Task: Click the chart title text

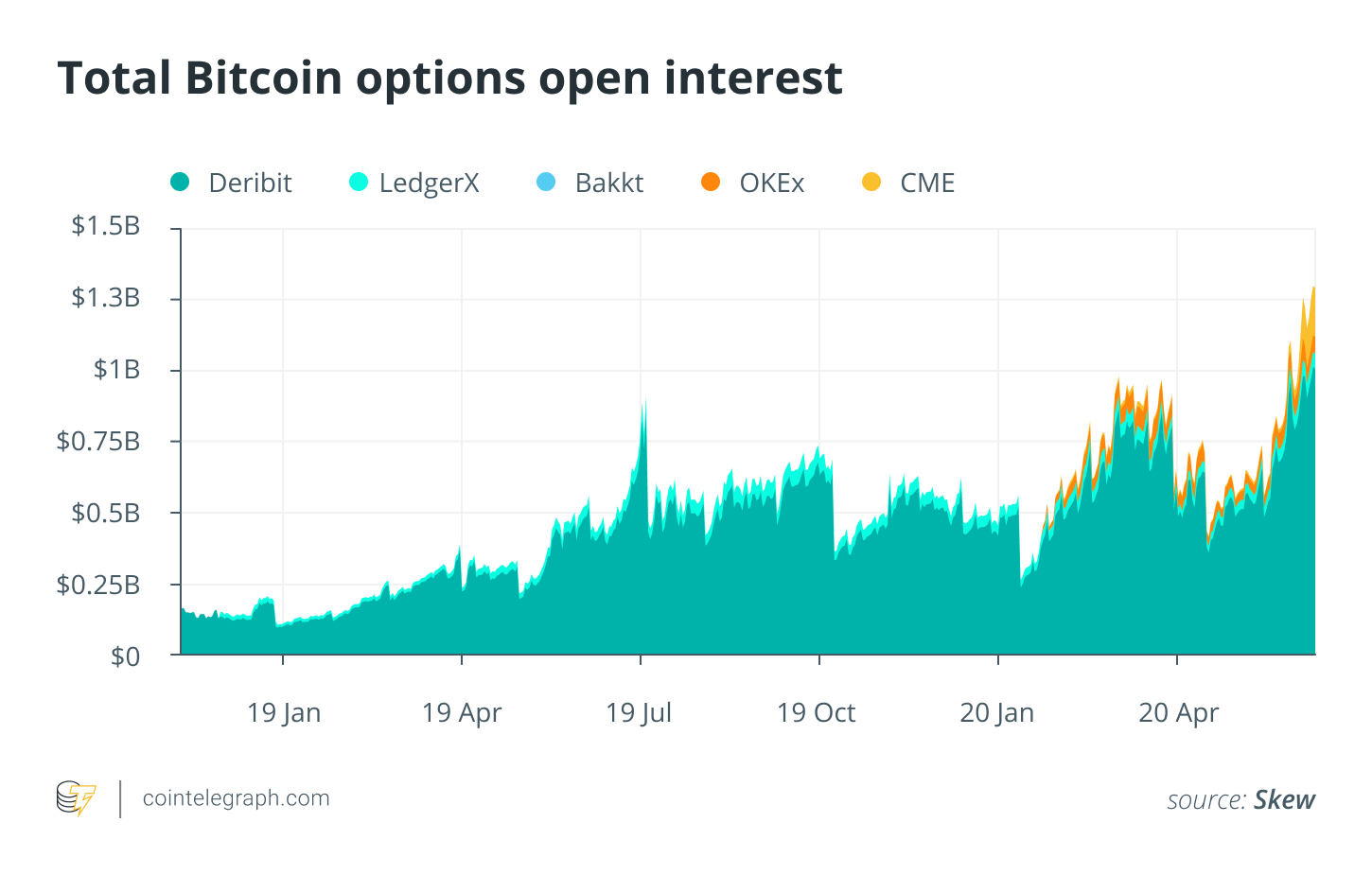Action: (x=449, y=78)
